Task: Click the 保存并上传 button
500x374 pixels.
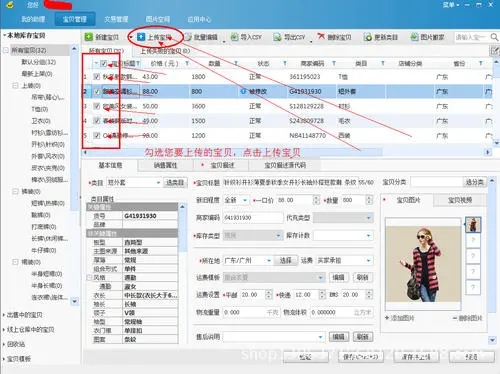Action: point(416,357)
